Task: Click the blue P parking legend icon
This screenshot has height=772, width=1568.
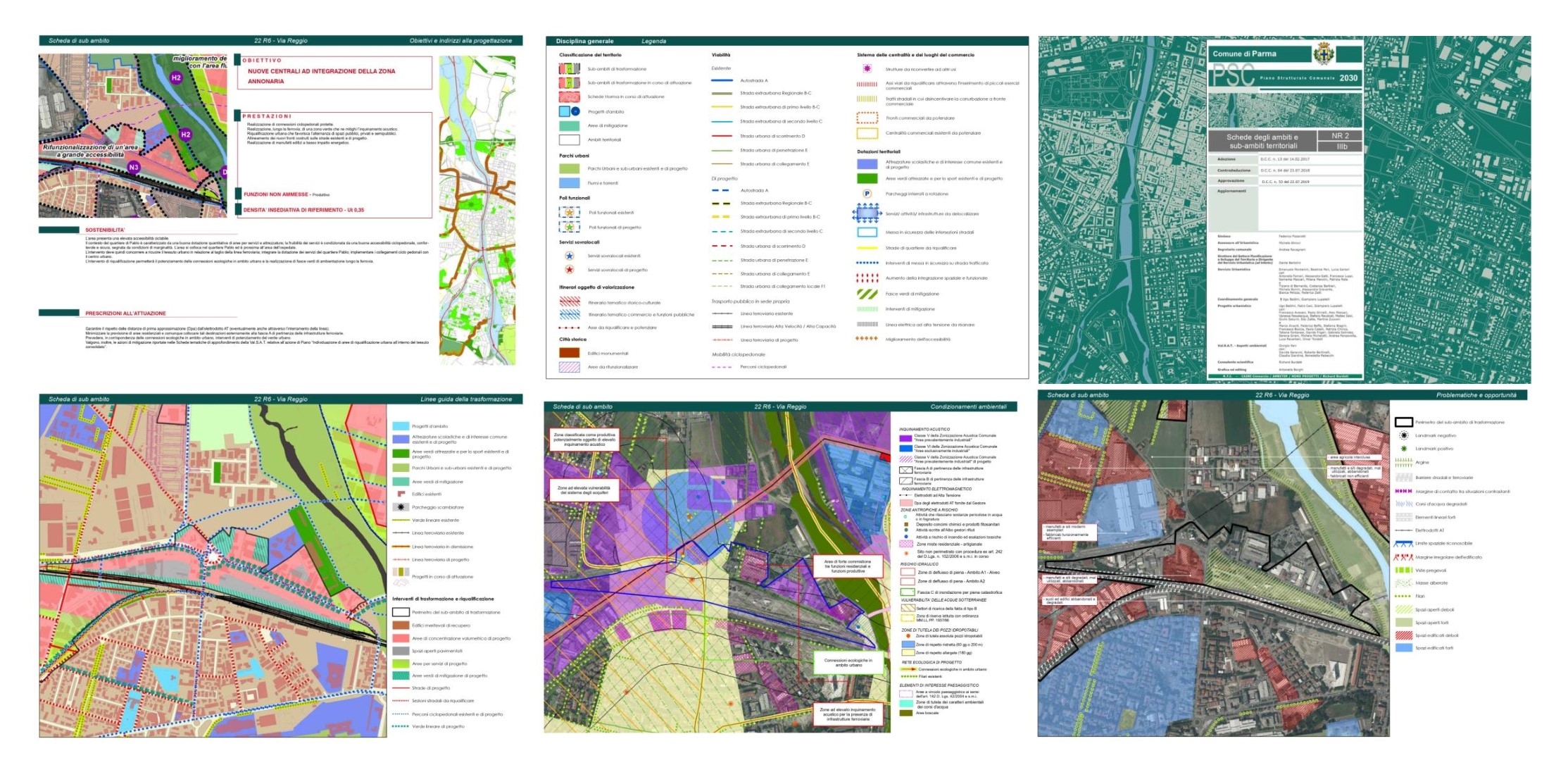Action: tap(867, 194)
